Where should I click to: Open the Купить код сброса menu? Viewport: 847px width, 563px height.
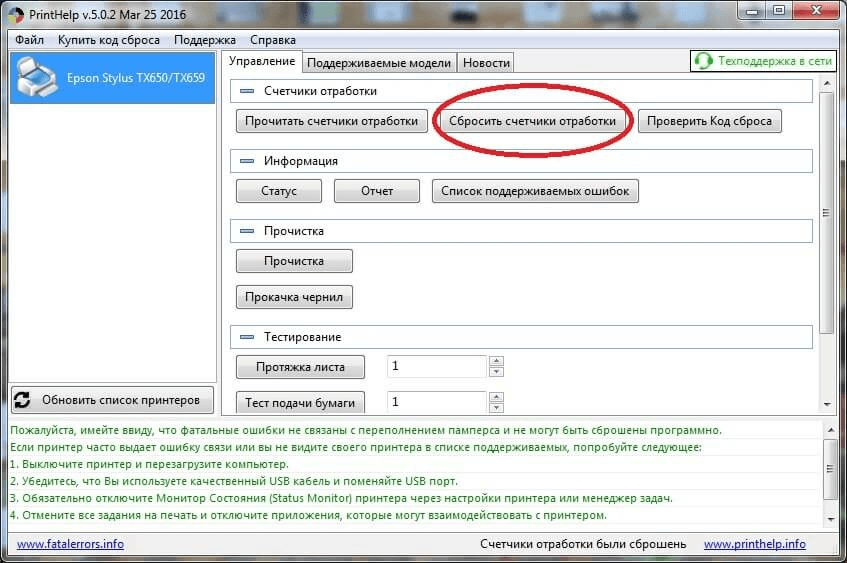109,40
